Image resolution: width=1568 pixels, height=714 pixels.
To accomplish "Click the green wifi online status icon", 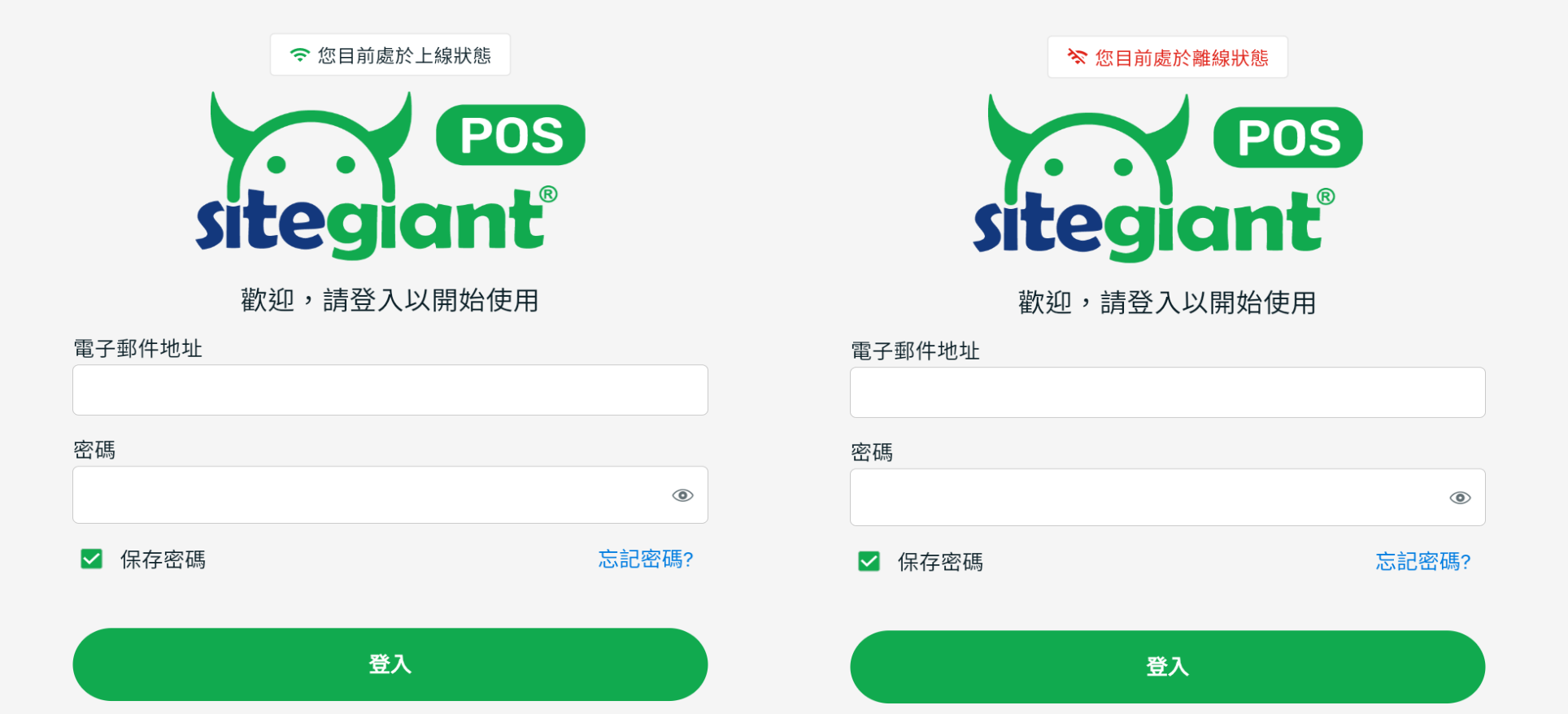I will click(x=300, y=55).
